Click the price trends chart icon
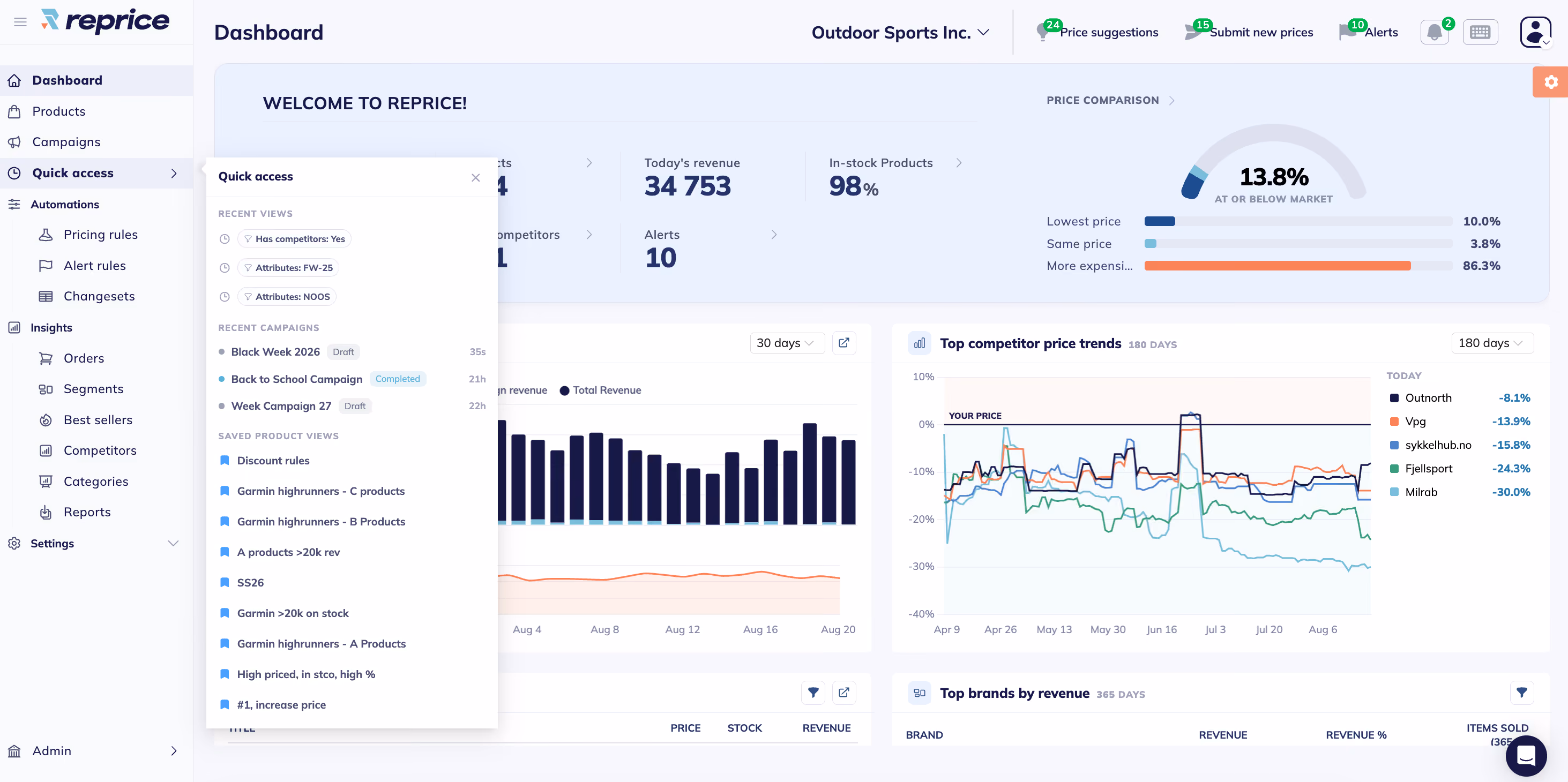The height and width of the screenshot is (782, 1568). pyautogui.click(x=919, y=343)
